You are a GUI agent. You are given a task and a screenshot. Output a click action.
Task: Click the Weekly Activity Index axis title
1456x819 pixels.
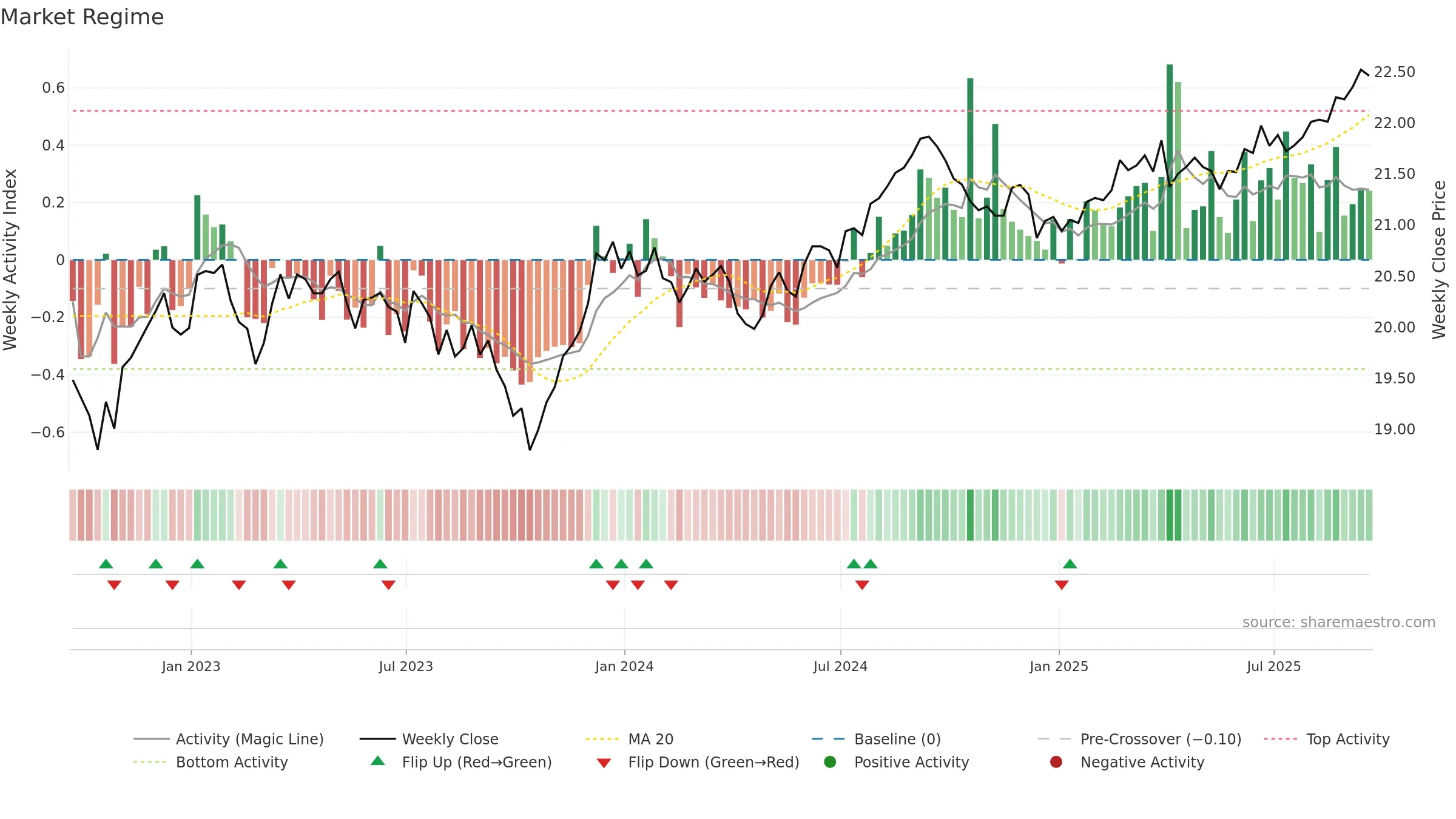coord(10,260)
